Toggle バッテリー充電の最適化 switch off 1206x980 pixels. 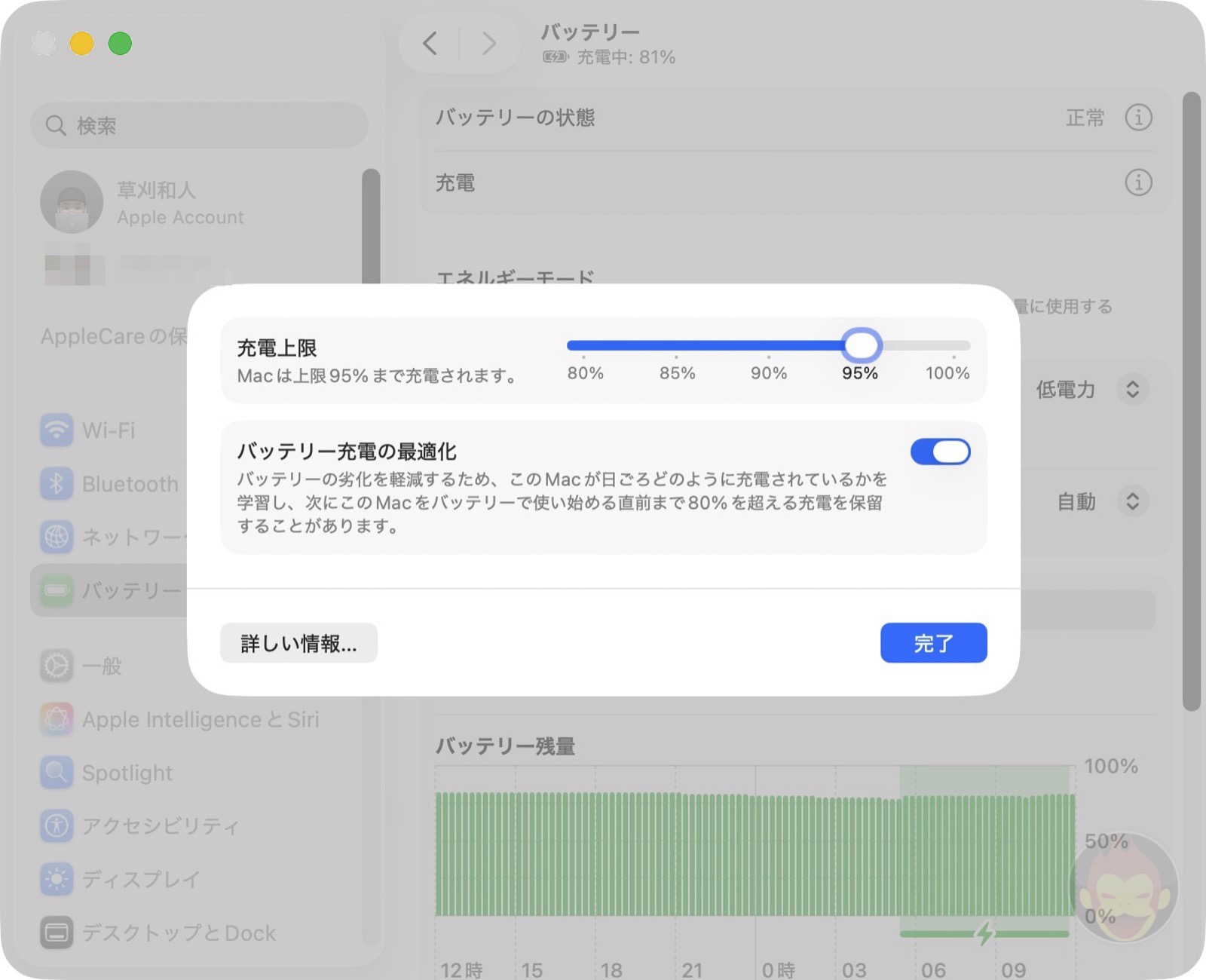(940, 452)
